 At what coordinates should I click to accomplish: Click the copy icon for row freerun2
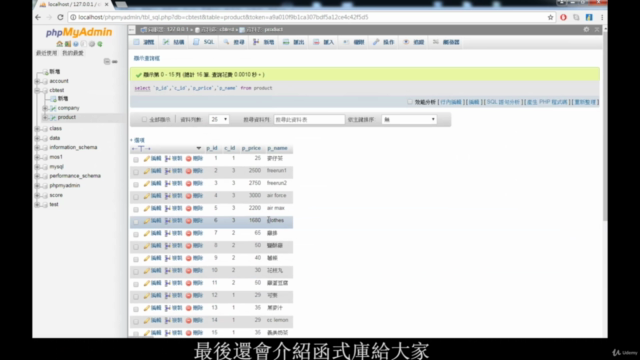[168, 183]
